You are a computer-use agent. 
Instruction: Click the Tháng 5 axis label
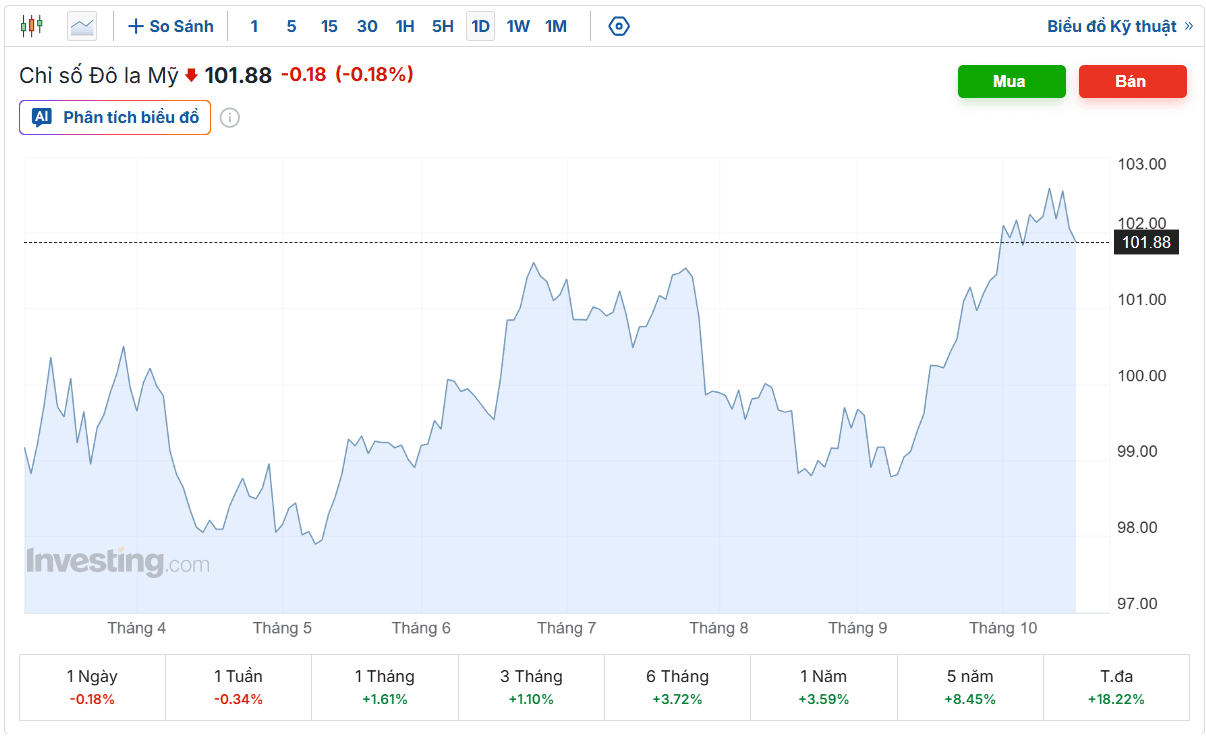click(282, 628)
